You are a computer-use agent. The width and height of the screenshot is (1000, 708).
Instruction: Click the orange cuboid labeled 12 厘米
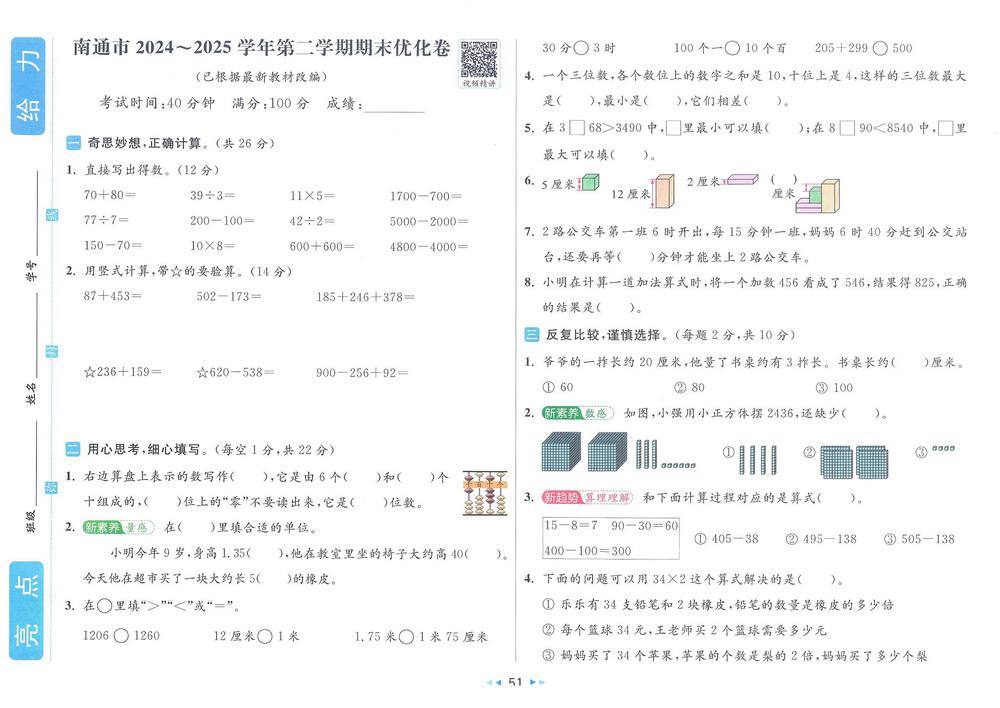tap(664, 191)
